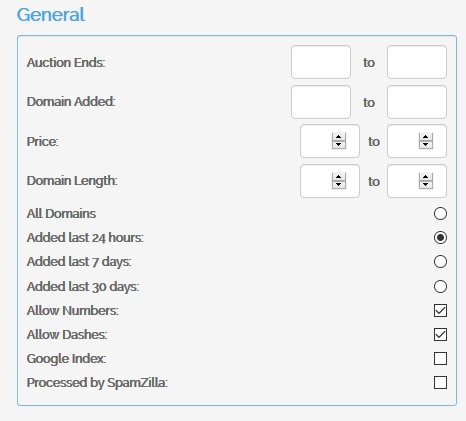466x421 pixels.
Task: Choose the Added last 30 days option
Action: (440, 286)
